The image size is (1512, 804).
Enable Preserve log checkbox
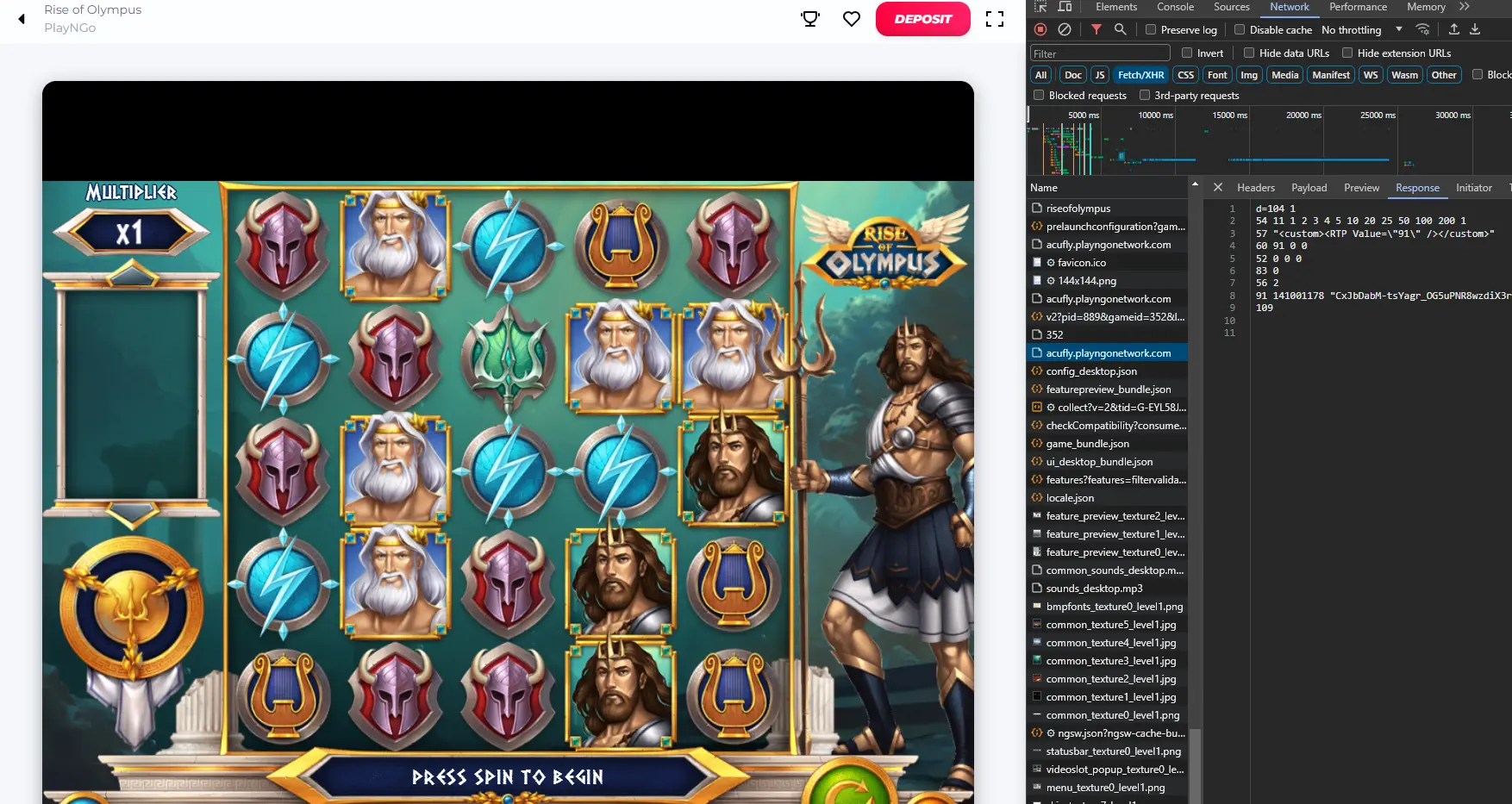point(1150,29)
